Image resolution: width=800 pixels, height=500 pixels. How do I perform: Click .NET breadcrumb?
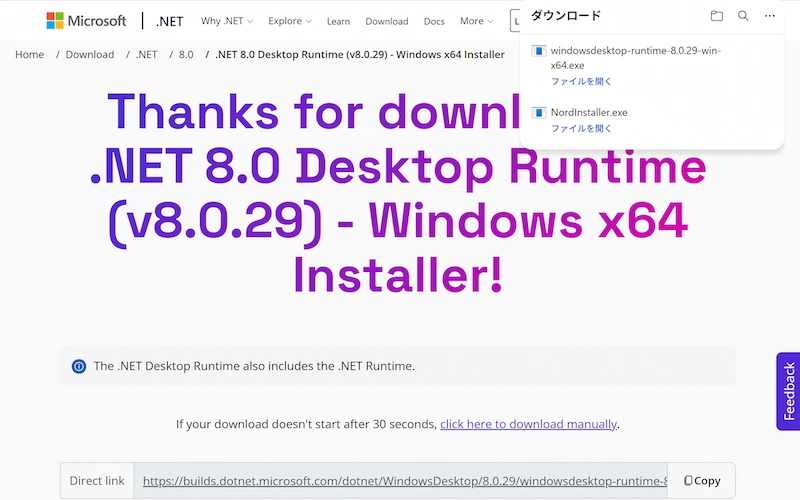point(146,55)
